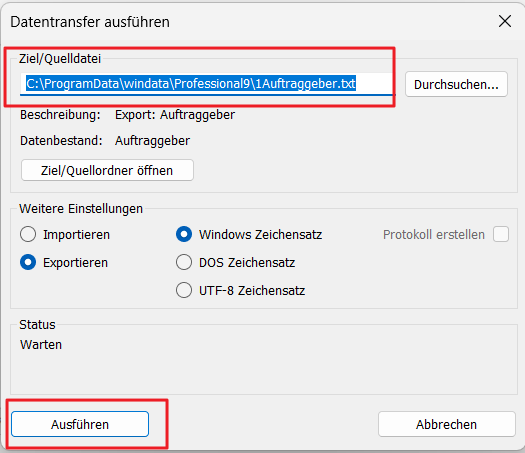This screenshot has height=453, width=525.
Task: Click the Ausführen button
Action: pyautogui.click(x=80, y=424)
